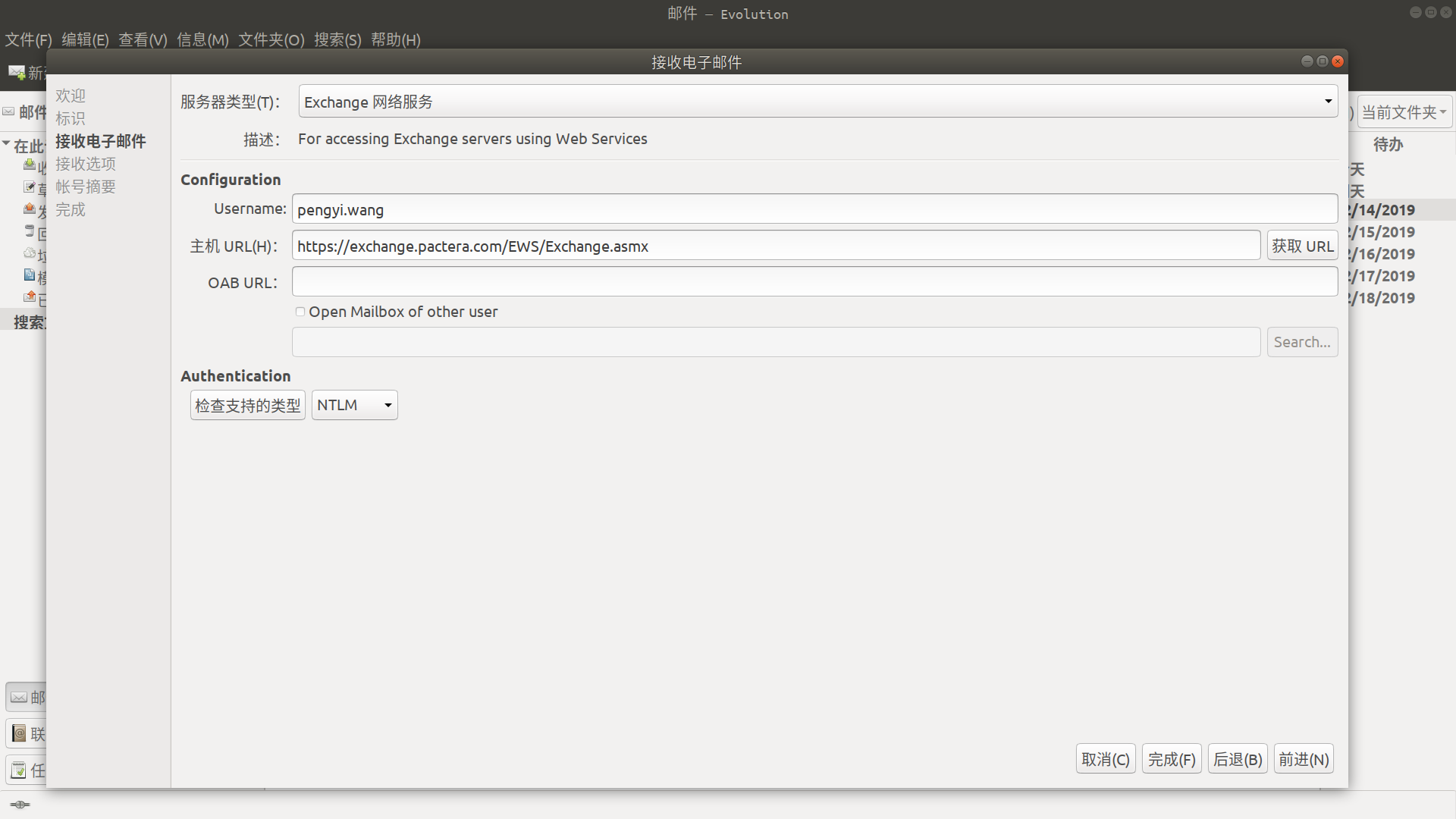
Task: Select the /15/2019 date in to-do pane
Action: (x=1382, y=232)
